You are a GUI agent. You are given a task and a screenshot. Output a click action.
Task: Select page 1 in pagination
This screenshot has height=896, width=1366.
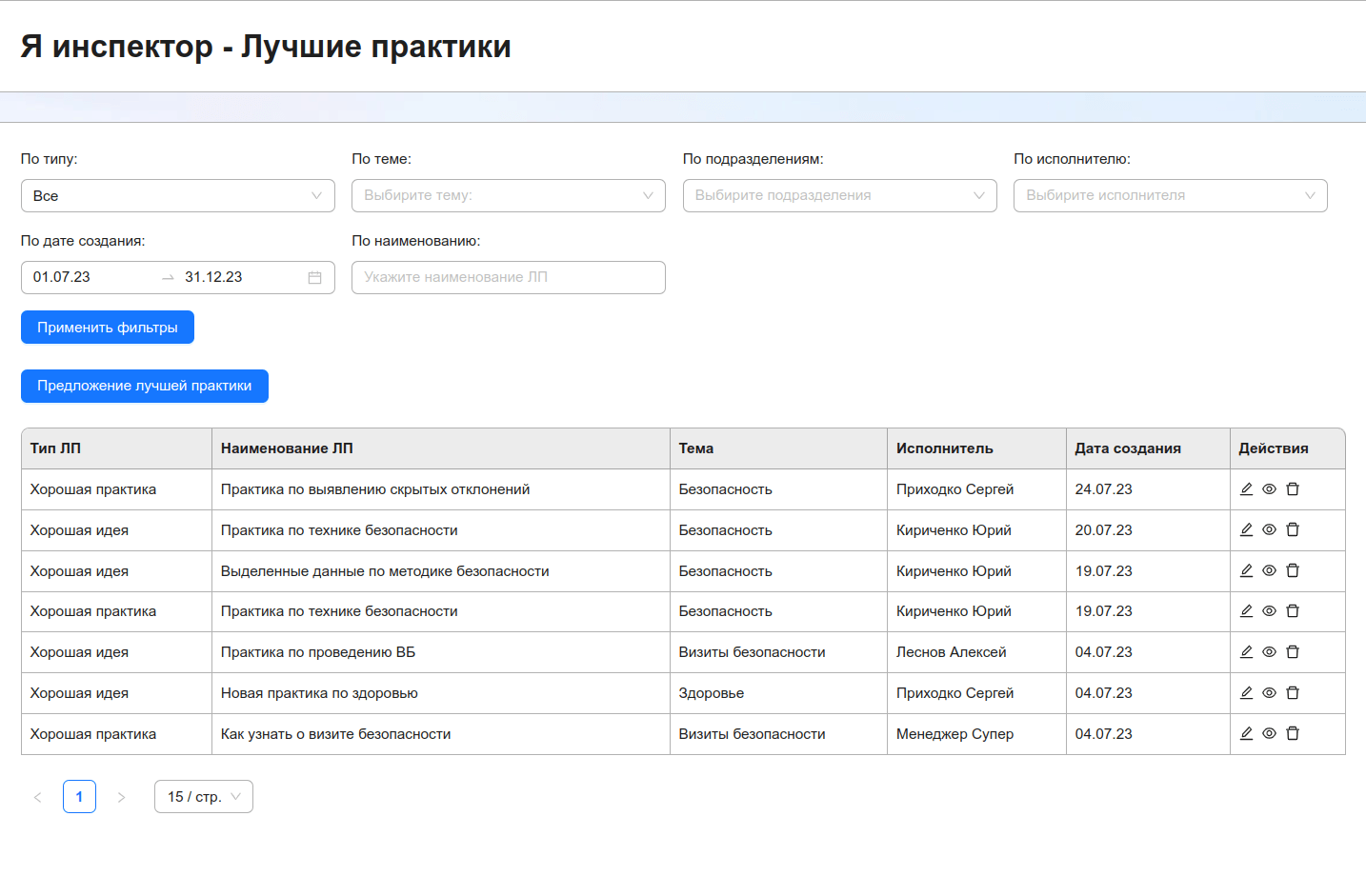click(79, 797)
